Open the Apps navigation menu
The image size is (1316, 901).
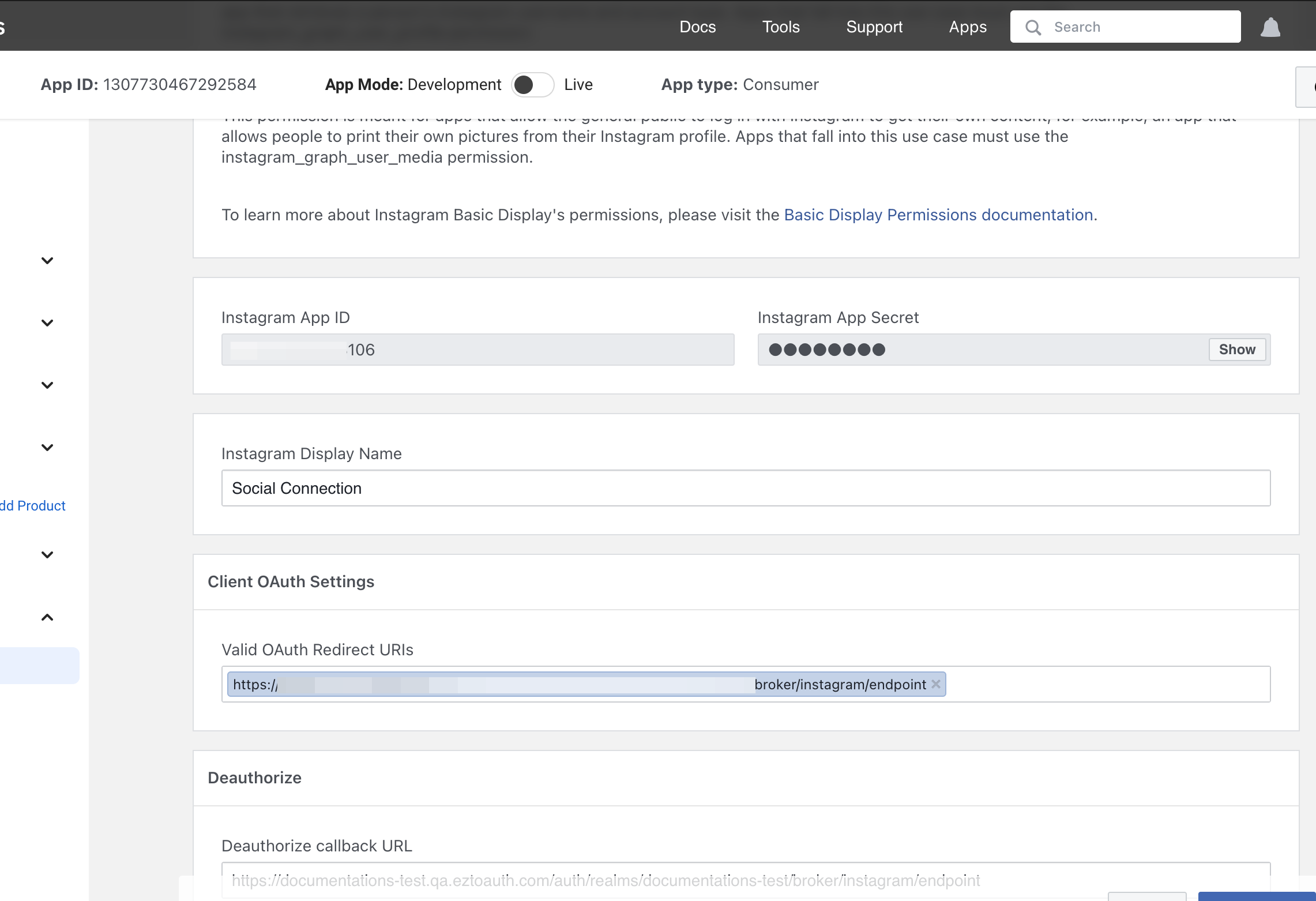coord(967,27)
